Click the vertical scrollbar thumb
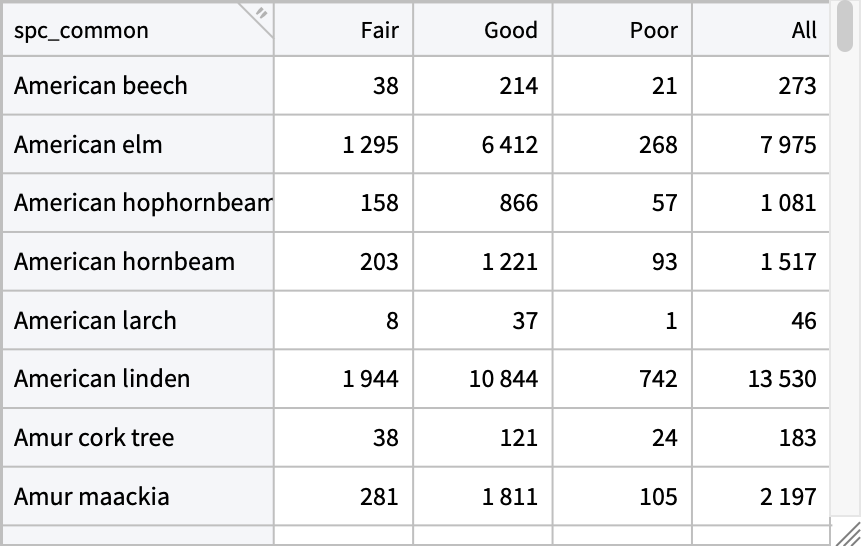Screen dimensions: 862x546 click(846, 28)
